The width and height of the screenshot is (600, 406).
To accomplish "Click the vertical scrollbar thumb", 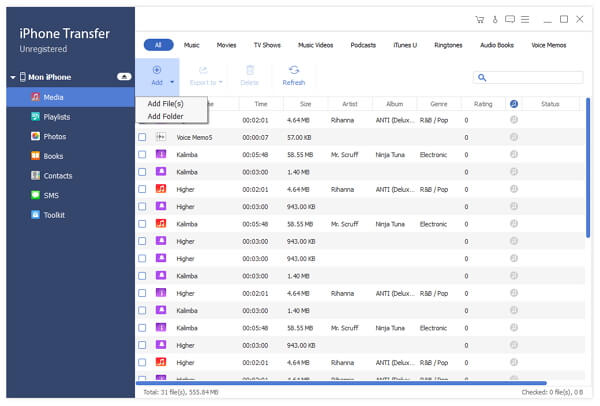I will tap(588, 168).
